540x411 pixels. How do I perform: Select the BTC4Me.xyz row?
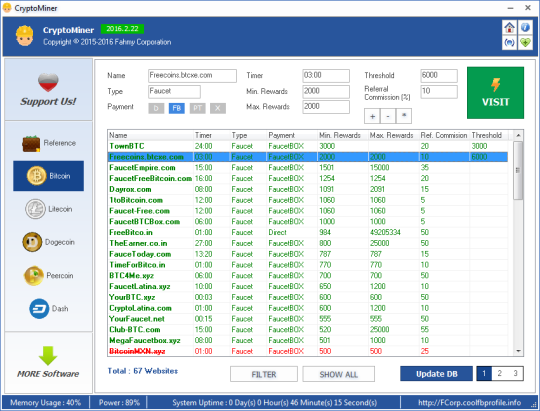[x=308, y=276]
